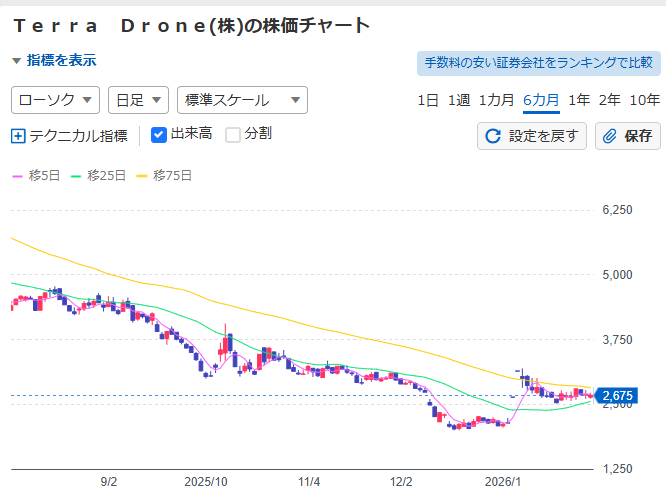Image resolution: width=666 pixels, height=493 pixels.
Task: Click the 12/2 date axis label
Action: point(401,482)
